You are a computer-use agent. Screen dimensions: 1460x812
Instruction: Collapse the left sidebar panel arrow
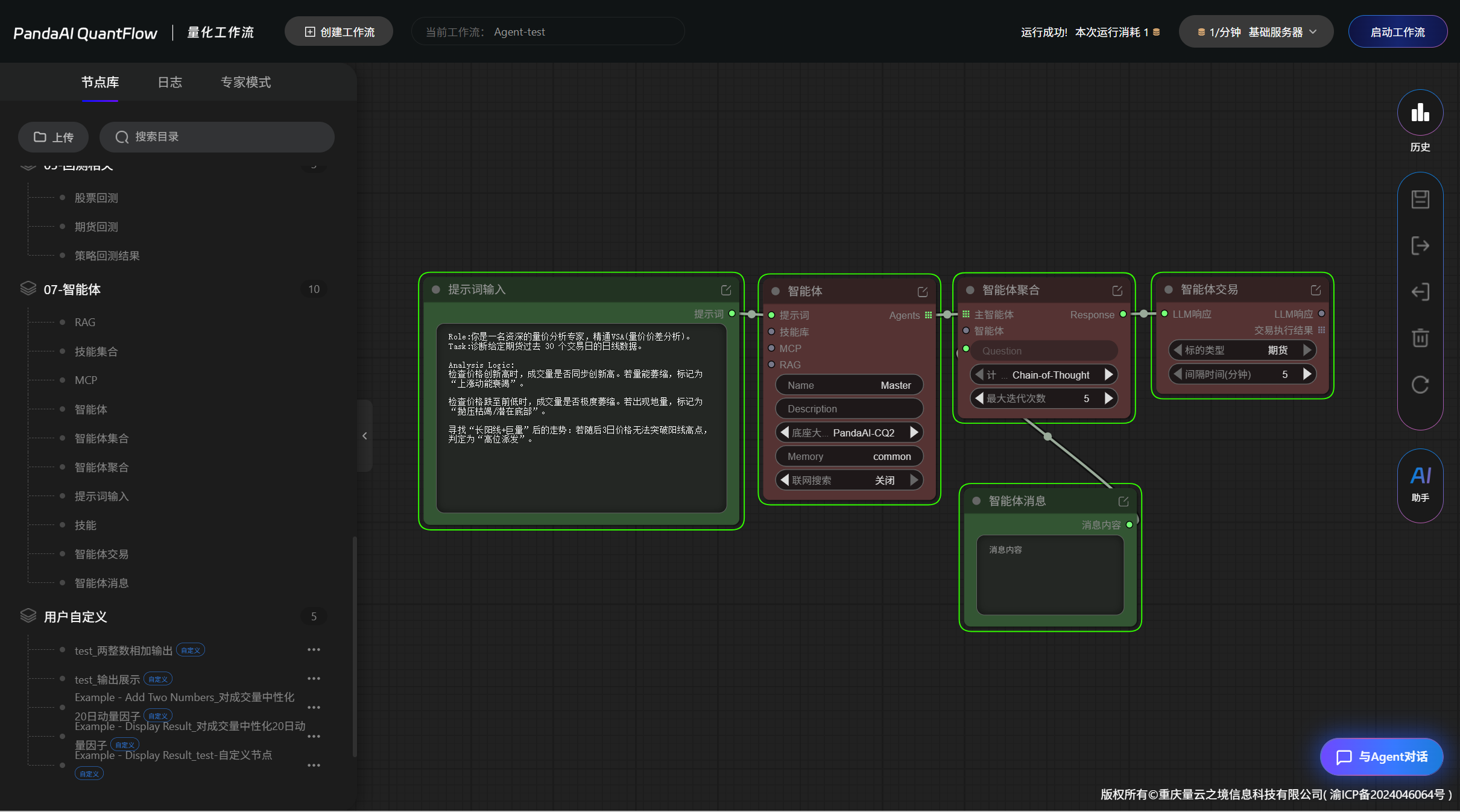pyautogui.click(x=364, y=436)
